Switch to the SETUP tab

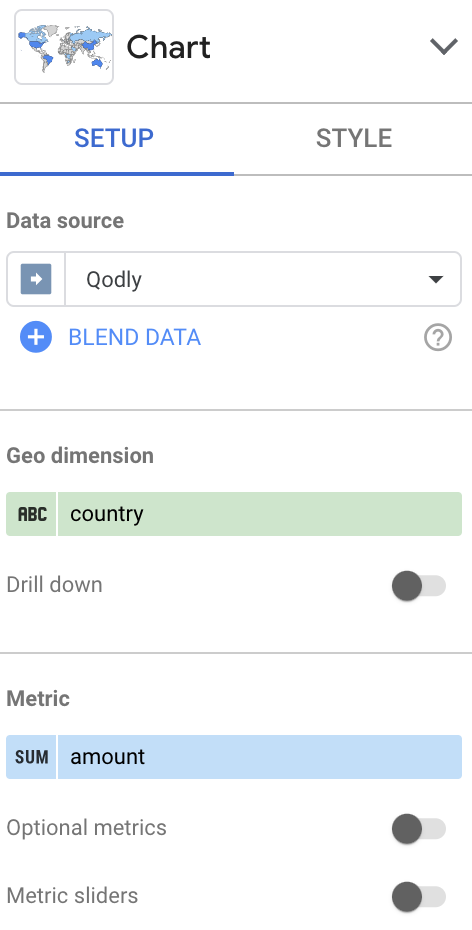pyautogui.click(x=114, y=138)
